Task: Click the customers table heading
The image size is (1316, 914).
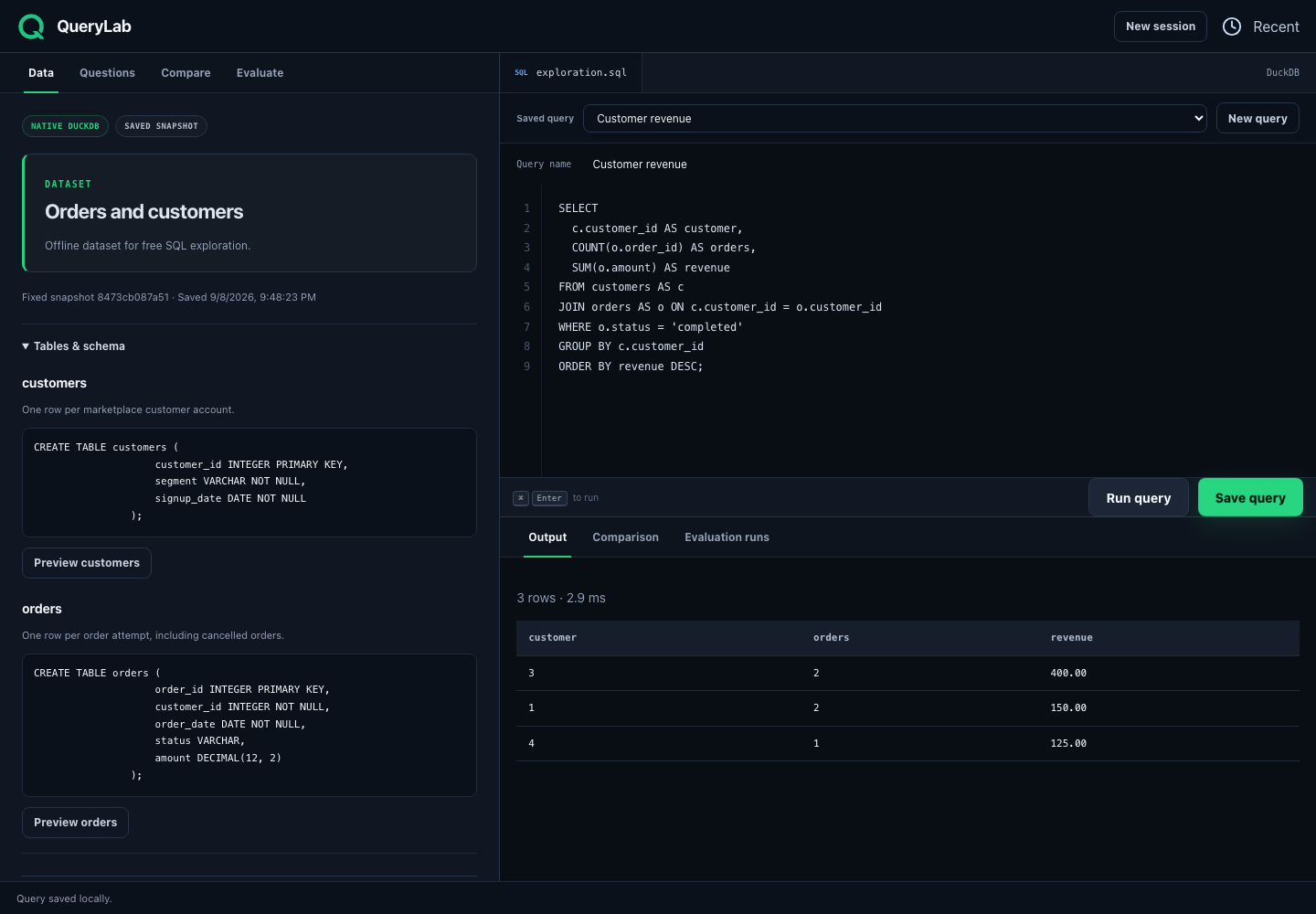Action: 54,383
